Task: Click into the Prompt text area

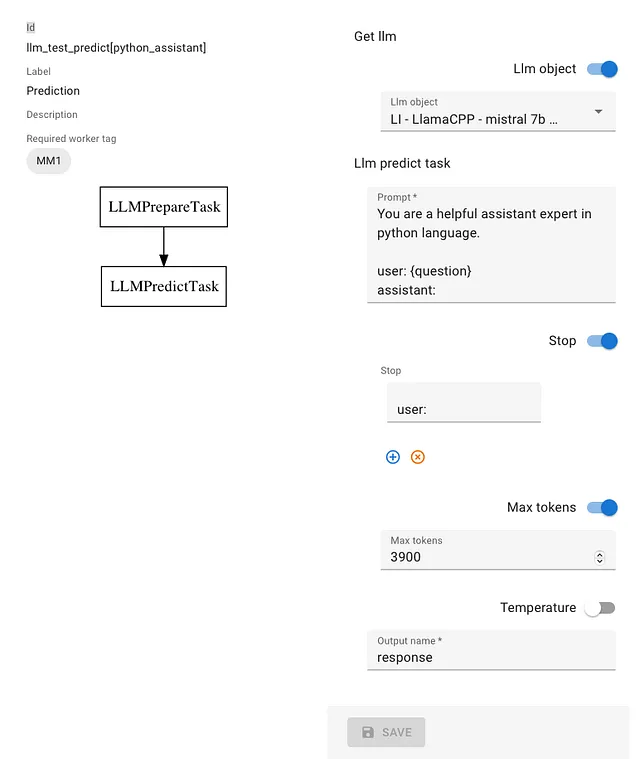Action: tap(491, 245)
